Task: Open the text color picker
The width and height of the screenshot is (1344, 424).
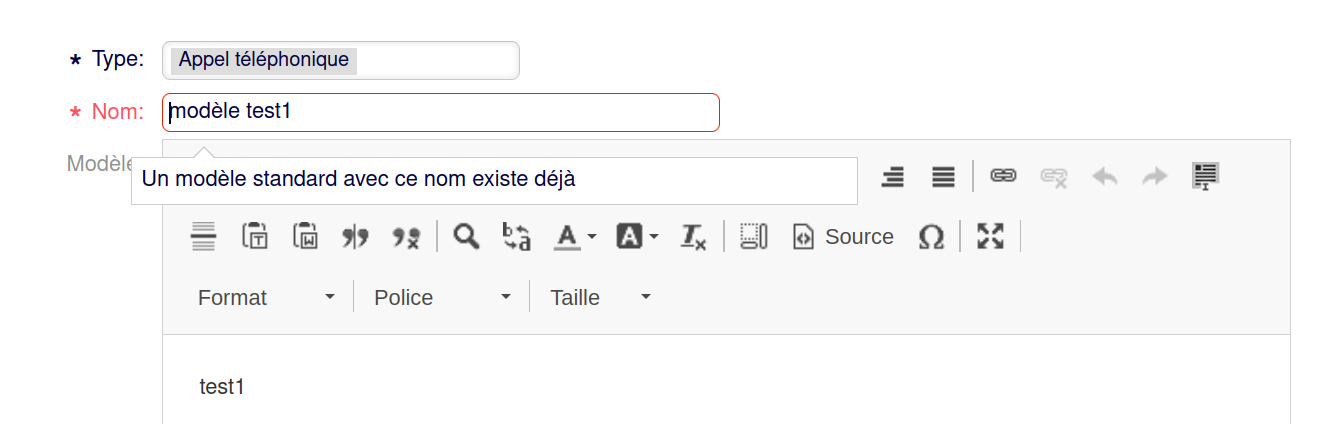Action: tap(575, 237)
